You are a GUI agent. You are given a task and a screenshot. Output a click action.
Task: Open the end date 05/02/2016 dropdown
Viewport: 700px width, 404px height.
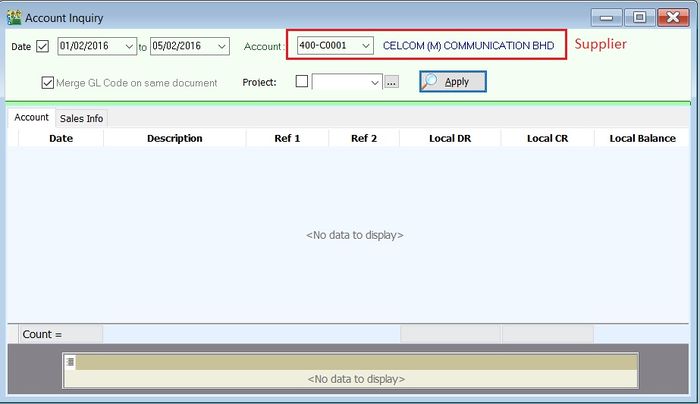coord(221,46)
